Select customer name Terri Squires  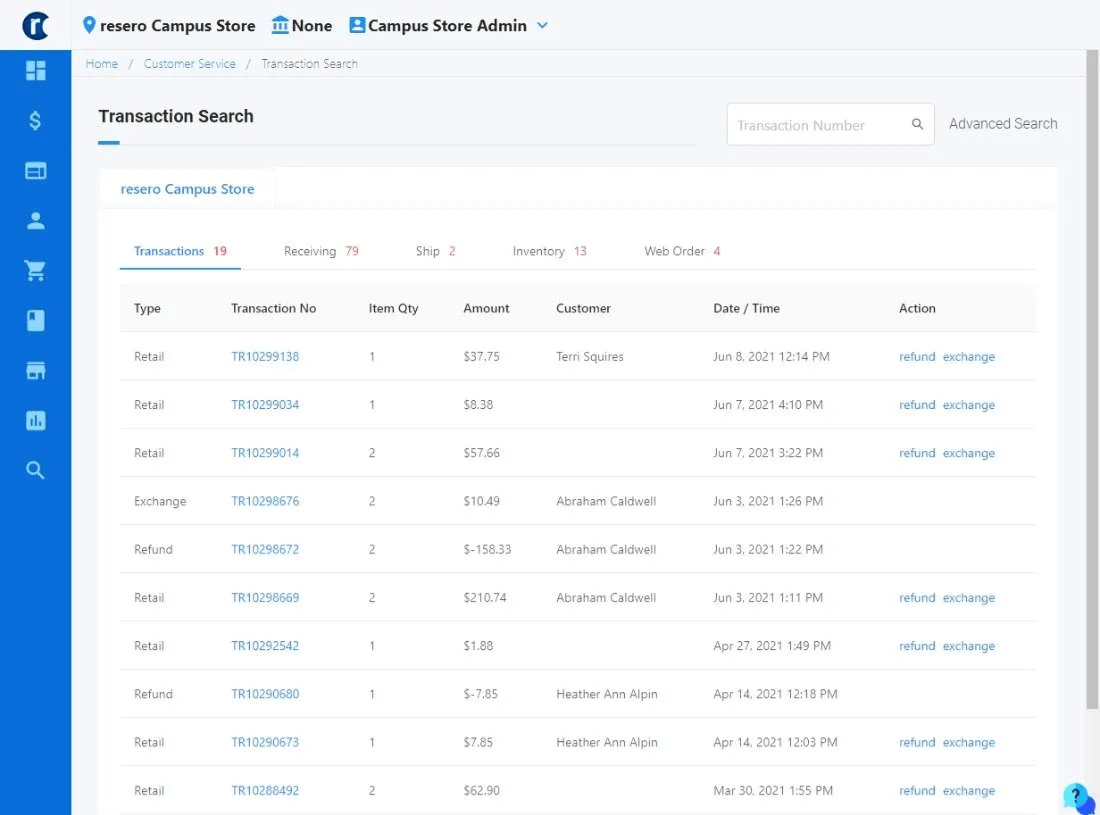[x=589, y=356]
